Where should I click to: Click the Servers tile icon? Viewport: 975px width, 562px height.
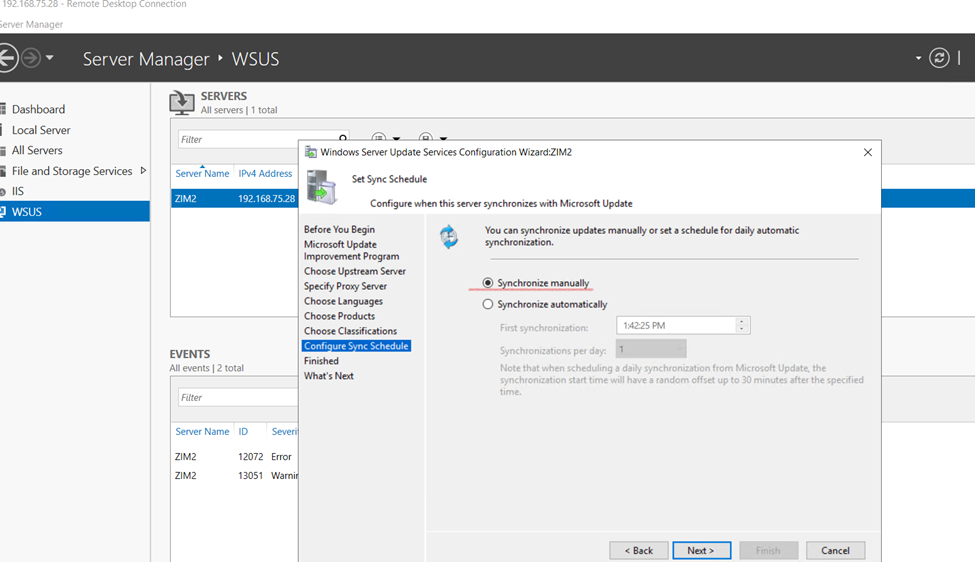(x=182, y=102)
